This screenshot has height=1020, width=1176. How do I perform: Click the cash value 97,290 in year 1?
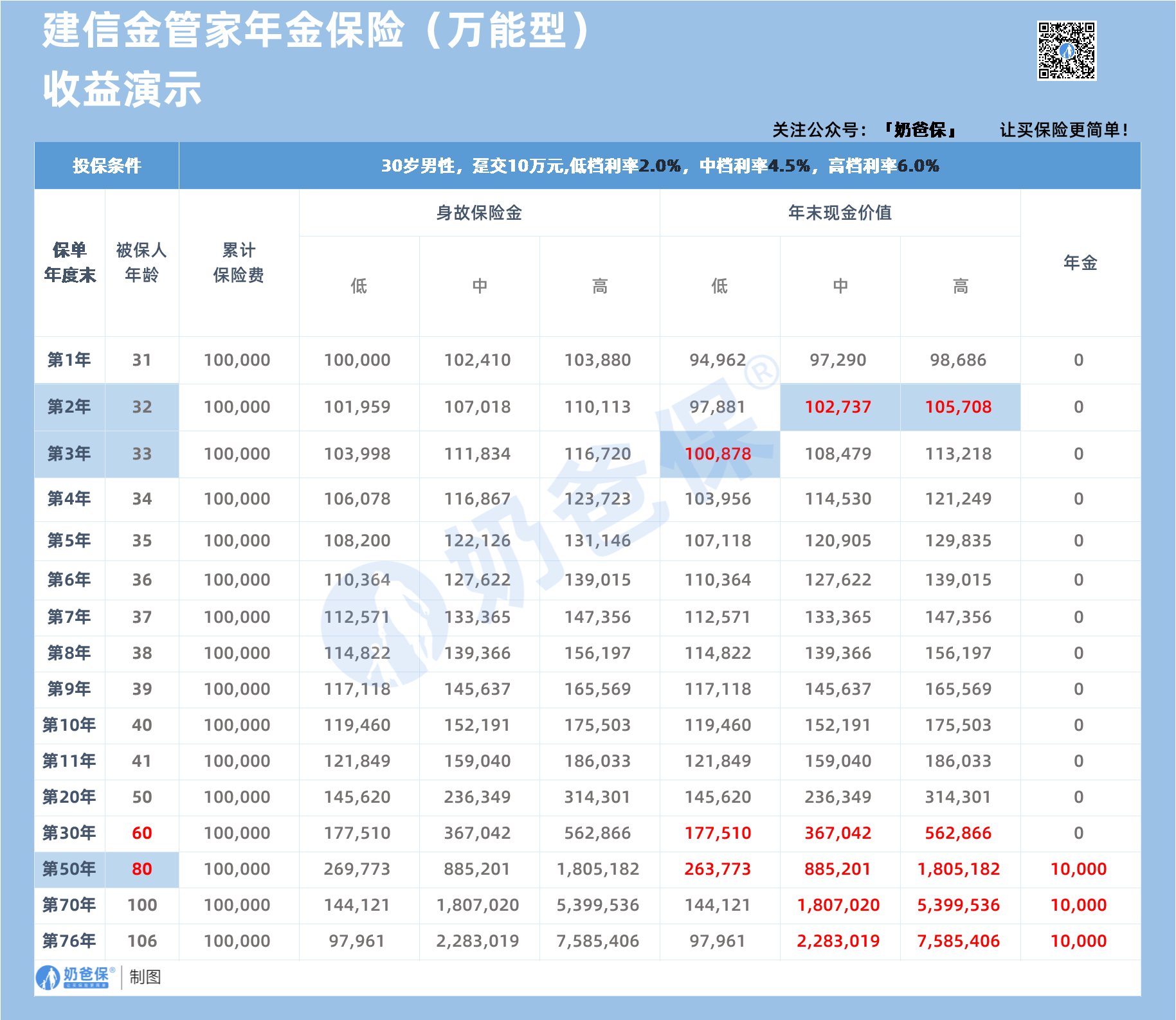coord(838,360)
